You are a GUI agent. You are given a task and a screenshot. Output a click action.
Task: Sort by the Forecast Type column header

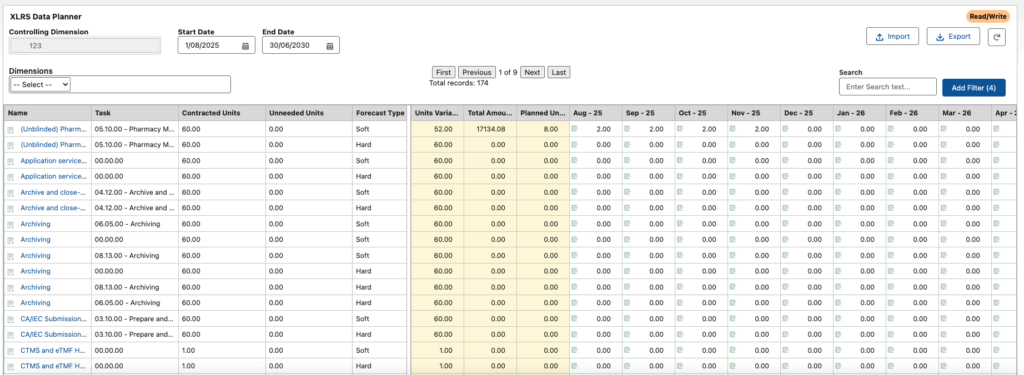[380, 113]
